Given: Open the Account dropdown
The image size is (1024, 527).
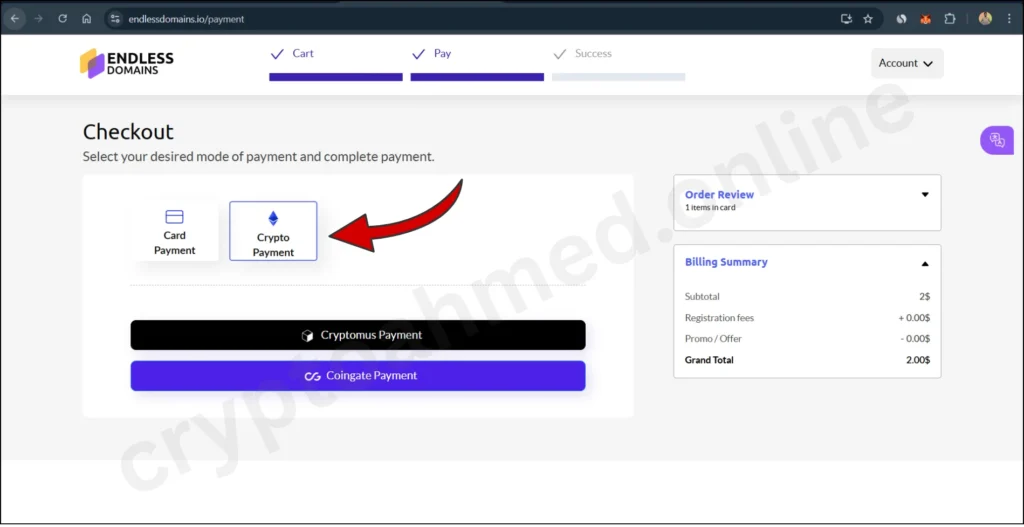Looking at the screenshot, I should tap(906, 63).
